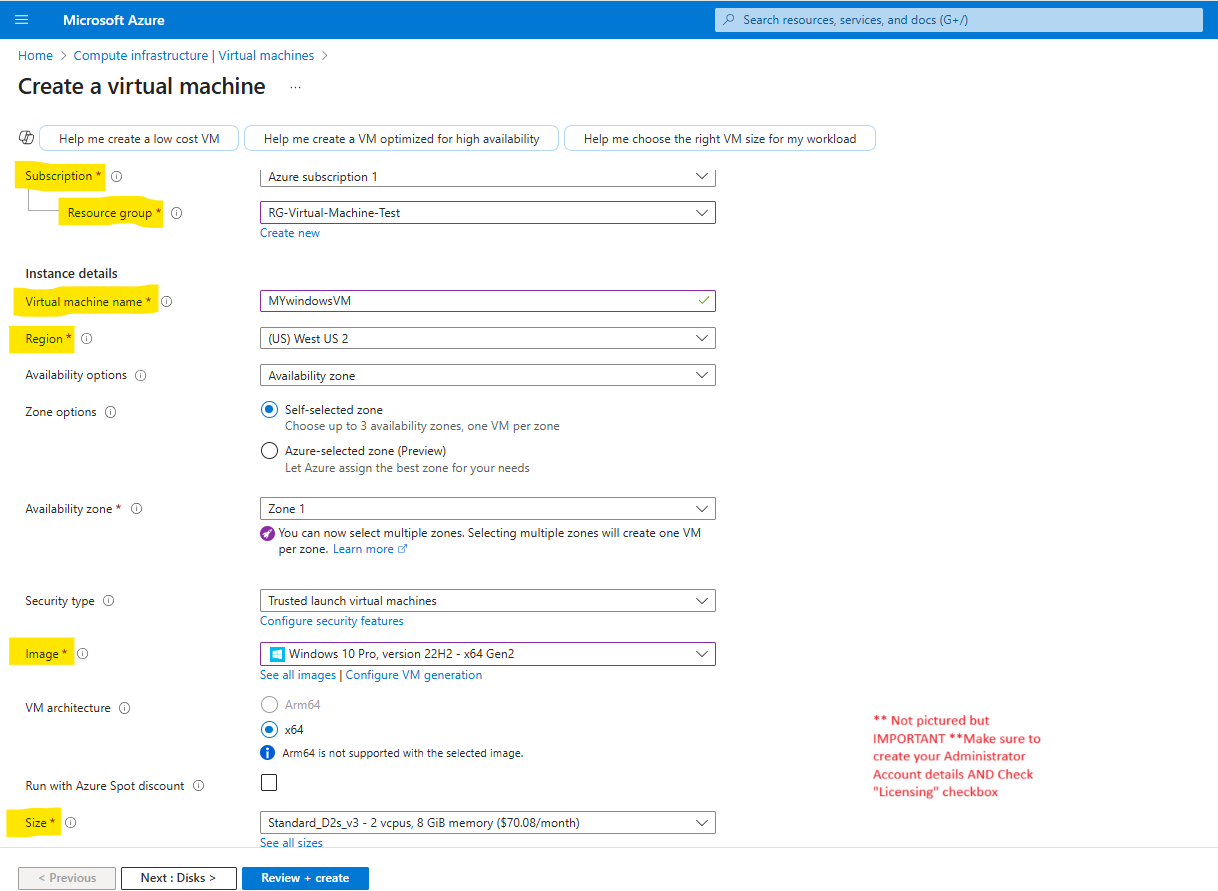Click Help me create VM optimized for high availability
This screenshot has height=891, width=1218.
pyautogui.click(x=402, y=139)
